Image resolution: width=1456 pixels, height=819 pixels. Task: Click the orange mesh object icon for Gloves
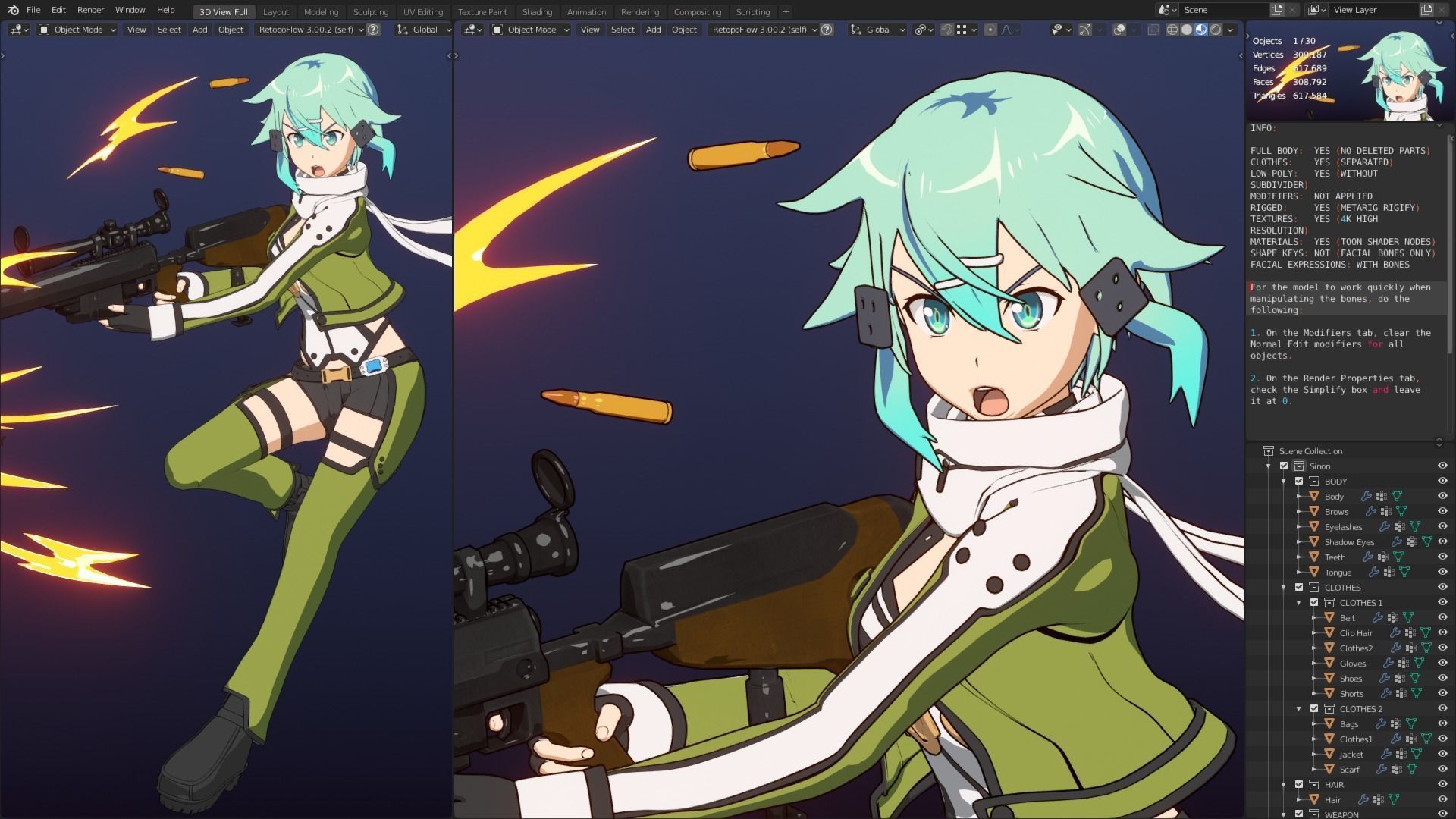[1329, 663]
